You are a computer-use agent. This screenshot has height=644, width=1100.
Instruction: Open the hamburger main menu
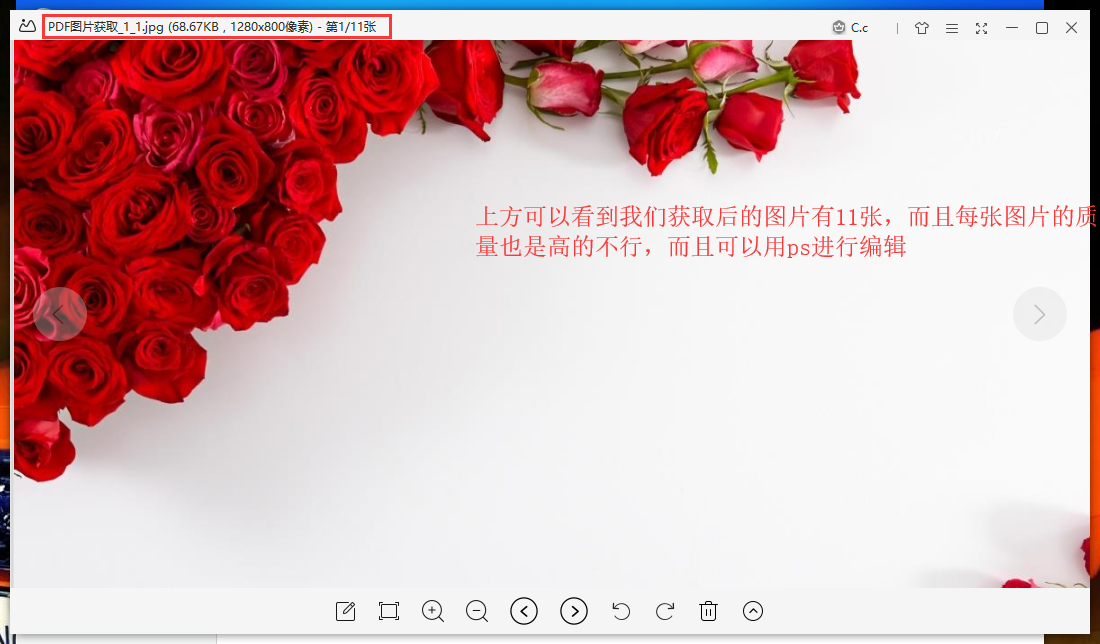pyautogui.click(x=952, y=28)
